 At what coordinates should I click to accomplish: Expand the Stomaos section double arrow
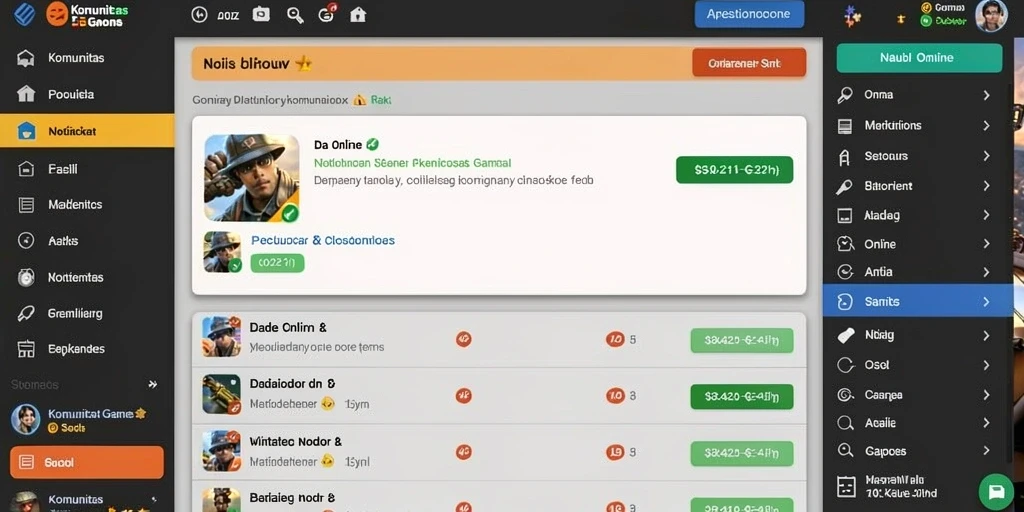153,385
